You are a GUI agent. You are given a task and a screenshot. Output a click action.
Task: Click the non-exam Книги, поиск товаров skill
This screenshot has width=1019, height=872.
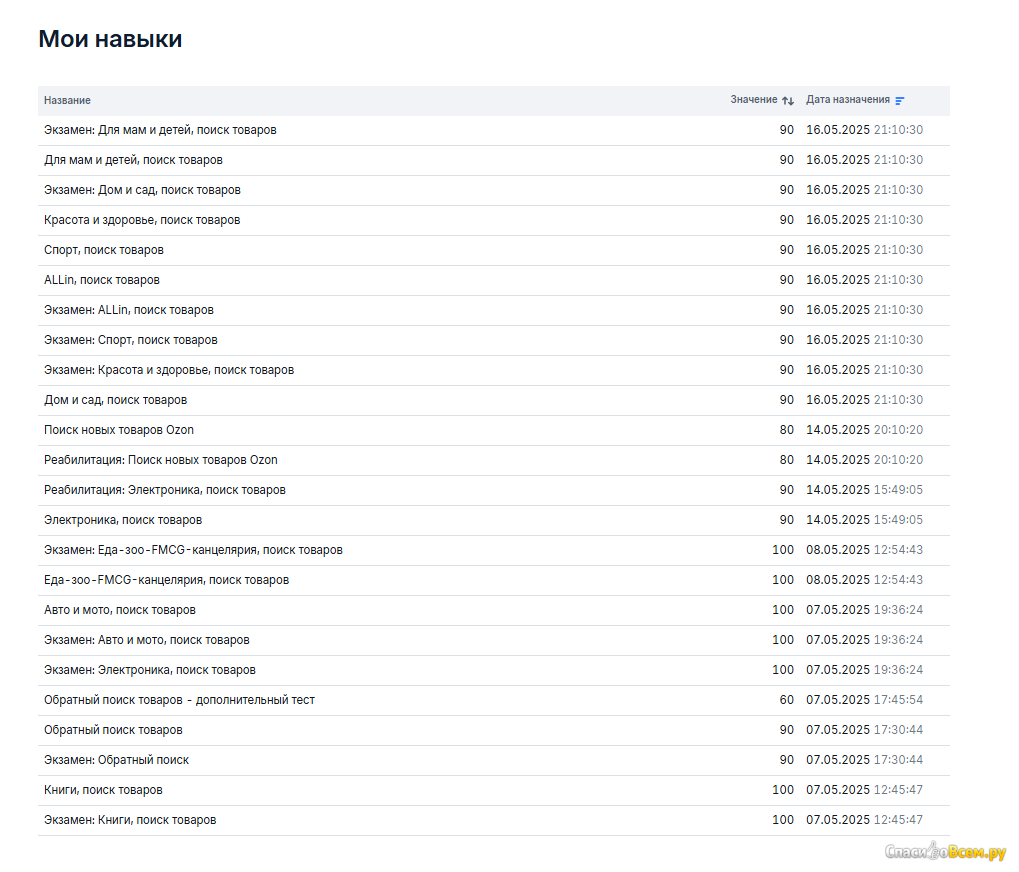click(x=103, y=790)
